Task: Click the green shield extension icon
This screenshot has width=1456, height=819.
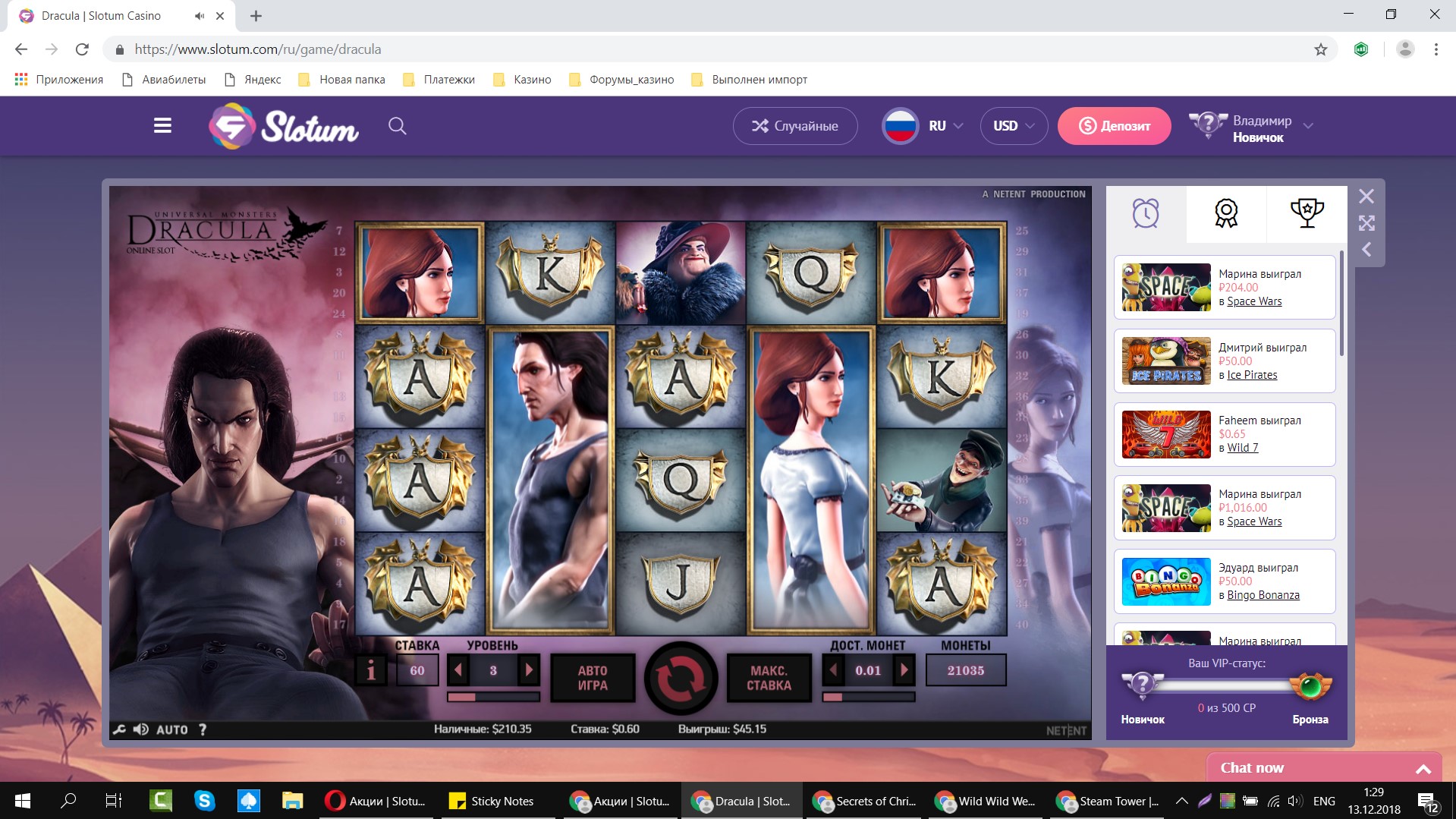Action: click(1361, 49)
